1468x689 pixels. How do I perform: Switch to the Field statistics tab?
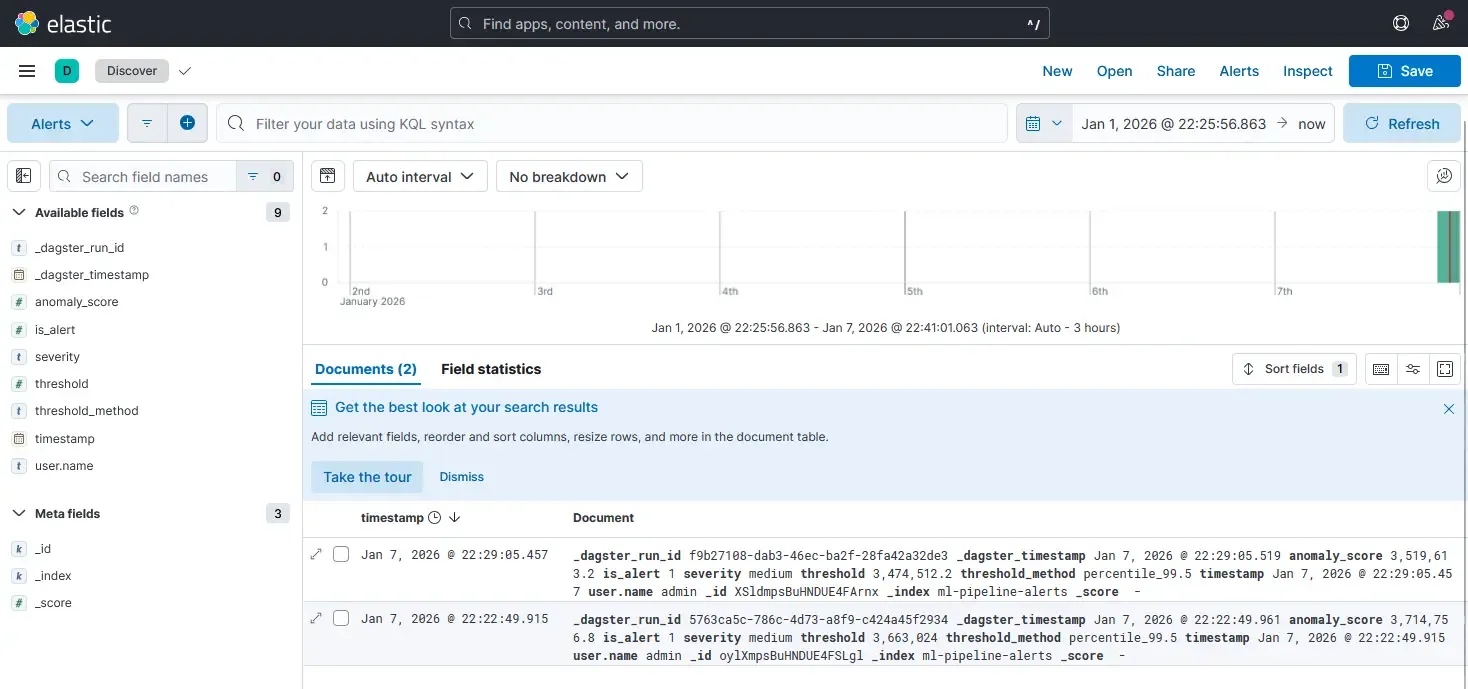tap(491, 369)
